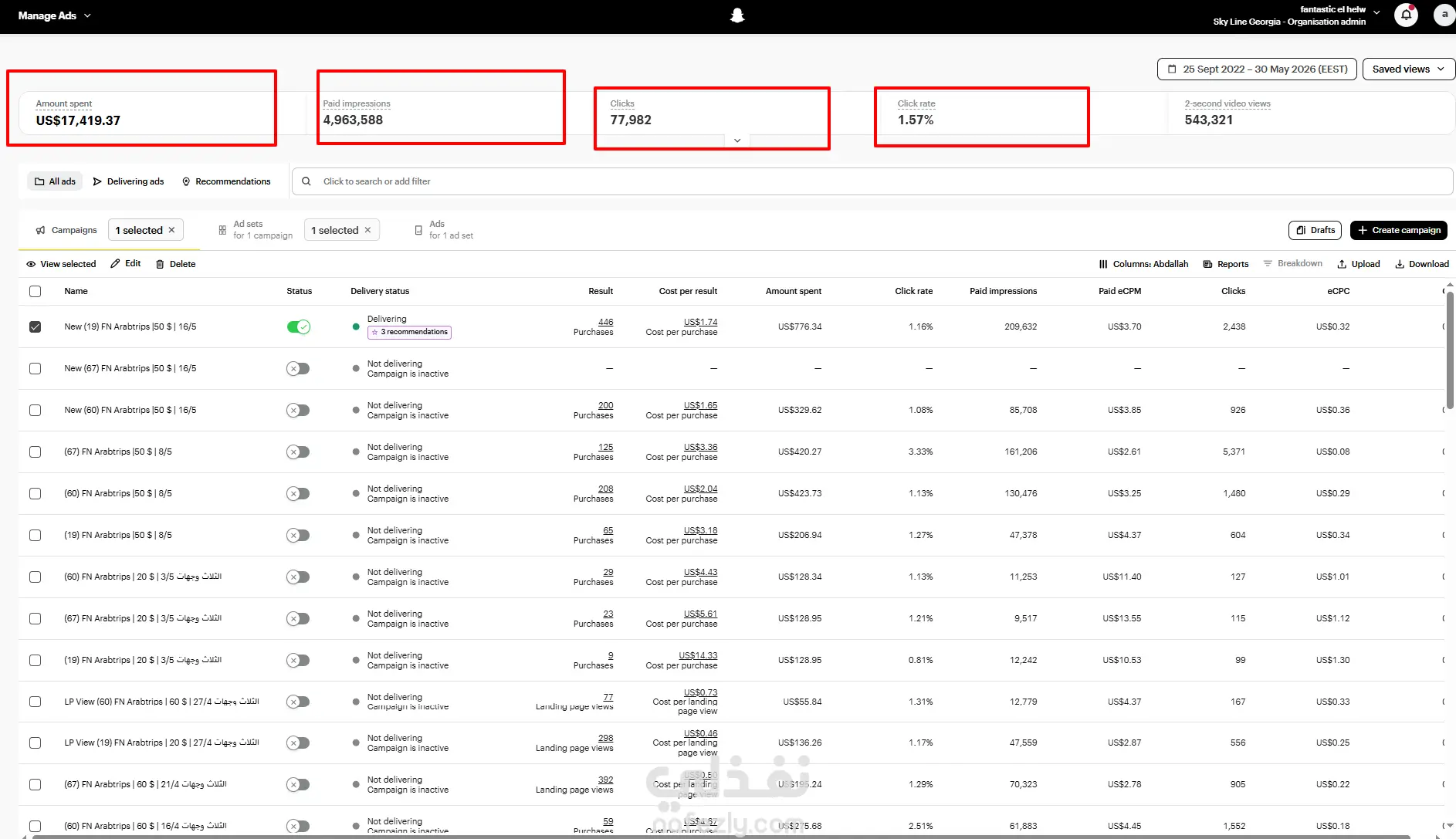
Task: Expand the summary metrics chevron
Action: [x=737, y=140]
